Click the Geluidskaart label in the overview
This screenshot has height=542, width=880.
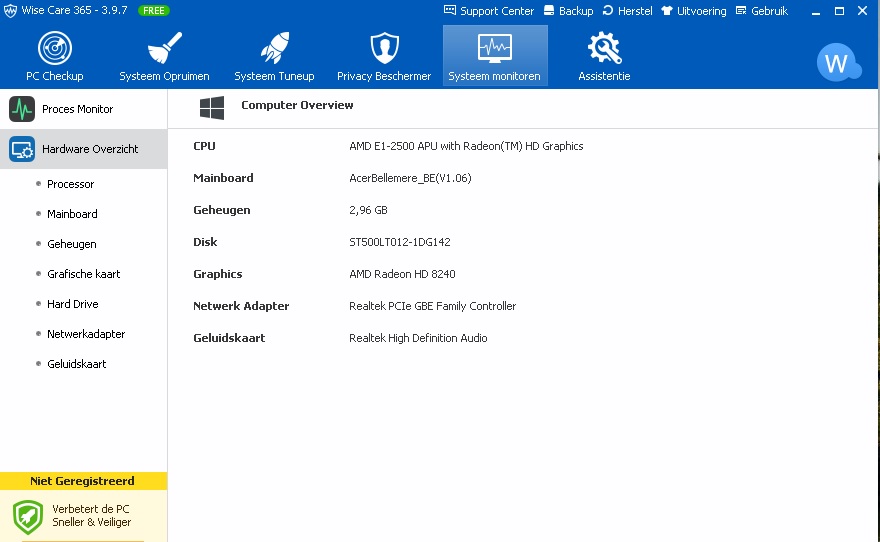[x=229, y=338]
